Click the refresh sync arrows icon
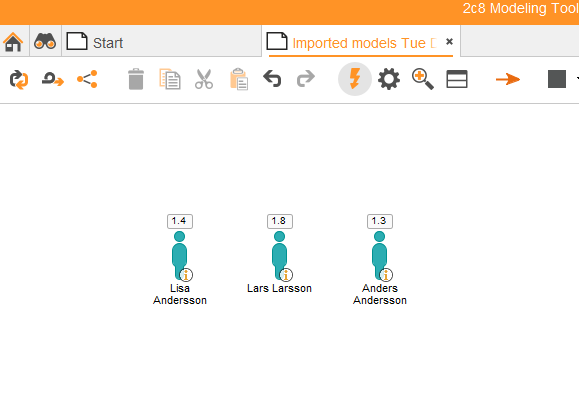This screenshot has height=408, width=579. (19, 79)
